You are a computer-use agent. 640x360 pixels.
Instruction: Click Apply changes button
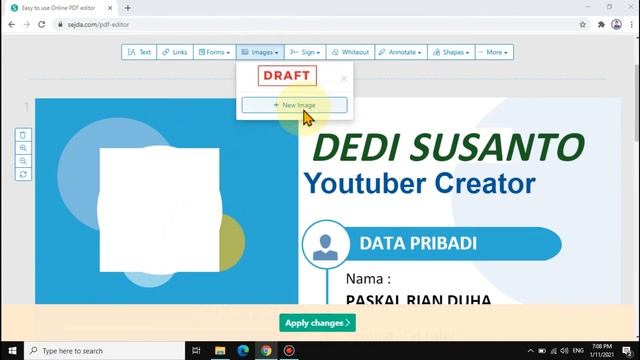click(x=318, y=323)
